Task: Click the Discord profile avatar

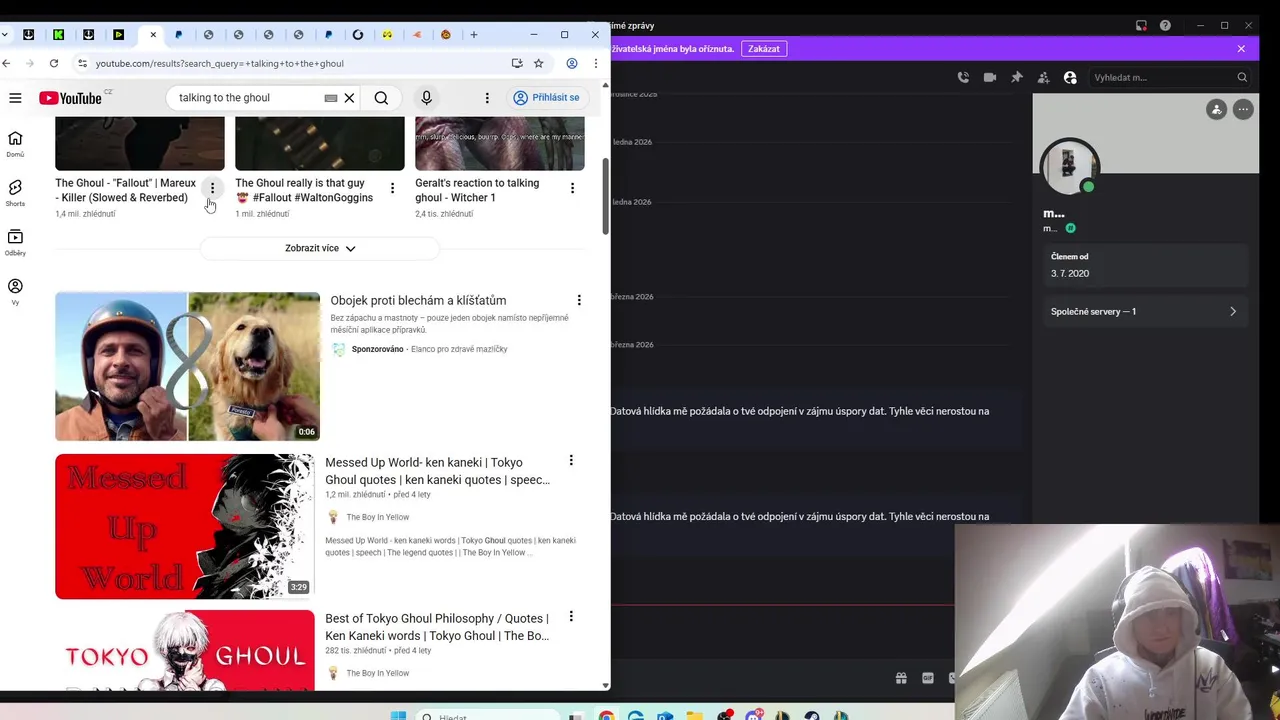Action: (x=1069, y=166)
